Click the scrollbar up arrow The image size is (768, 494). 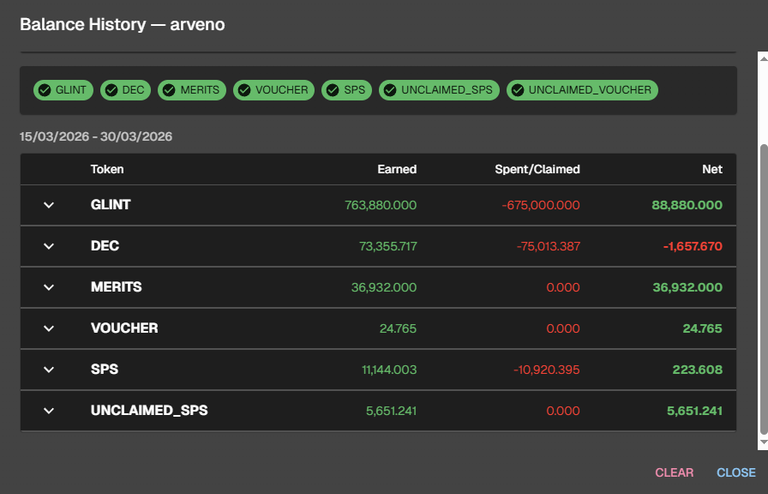[x=763, y=58]
